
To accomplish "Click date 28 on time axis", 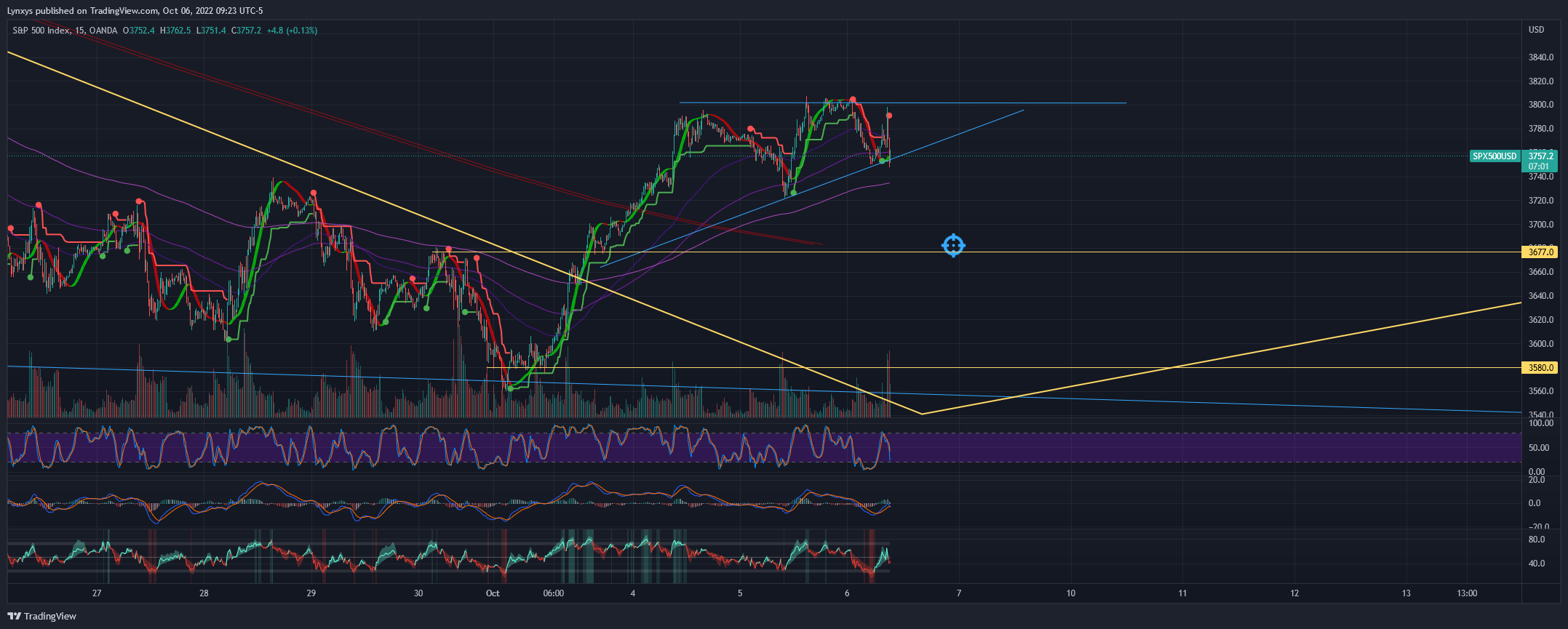I will tap(204, 593).
